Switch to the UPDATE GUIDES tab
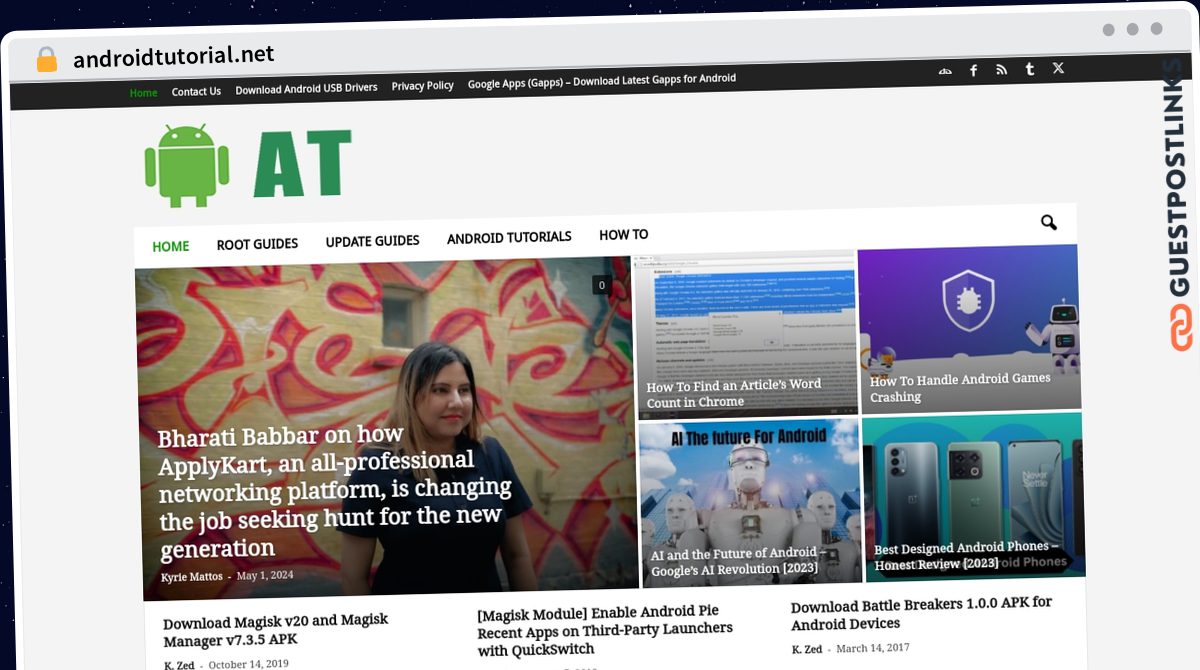The height and width of the screenshot is (670, 1200). click(x=372, y=241)
